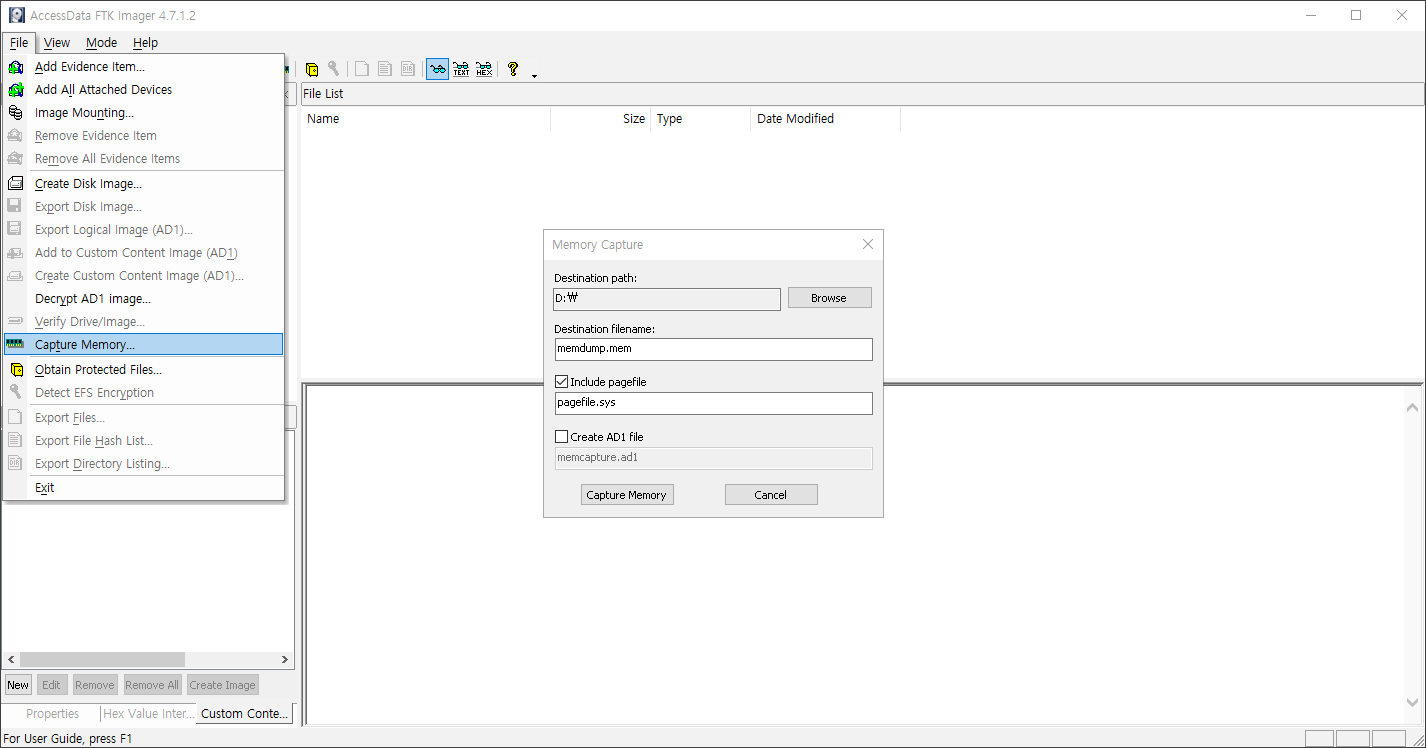Choose Create Disk Image menu entry

pos(144,184)
